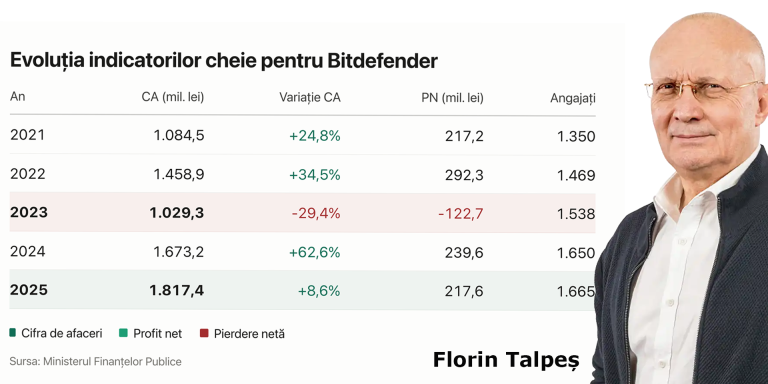Click the 1.817,4 turnover value
The height and width of the screenshot is (384, 768).
[x=177, y=291]
